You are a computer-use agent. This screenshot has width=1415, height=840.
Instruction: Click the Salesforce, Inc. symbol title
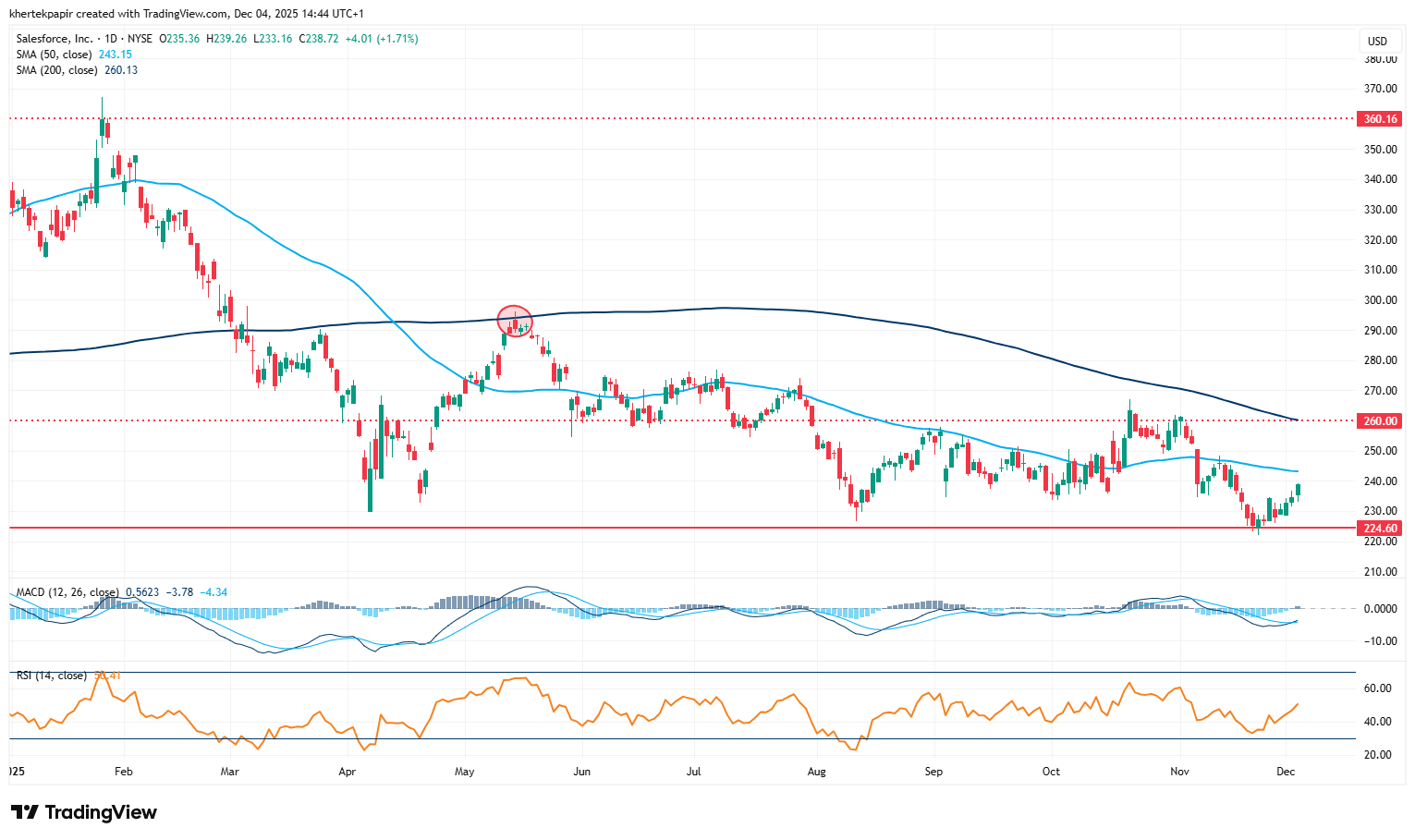[x=55, y=39]
